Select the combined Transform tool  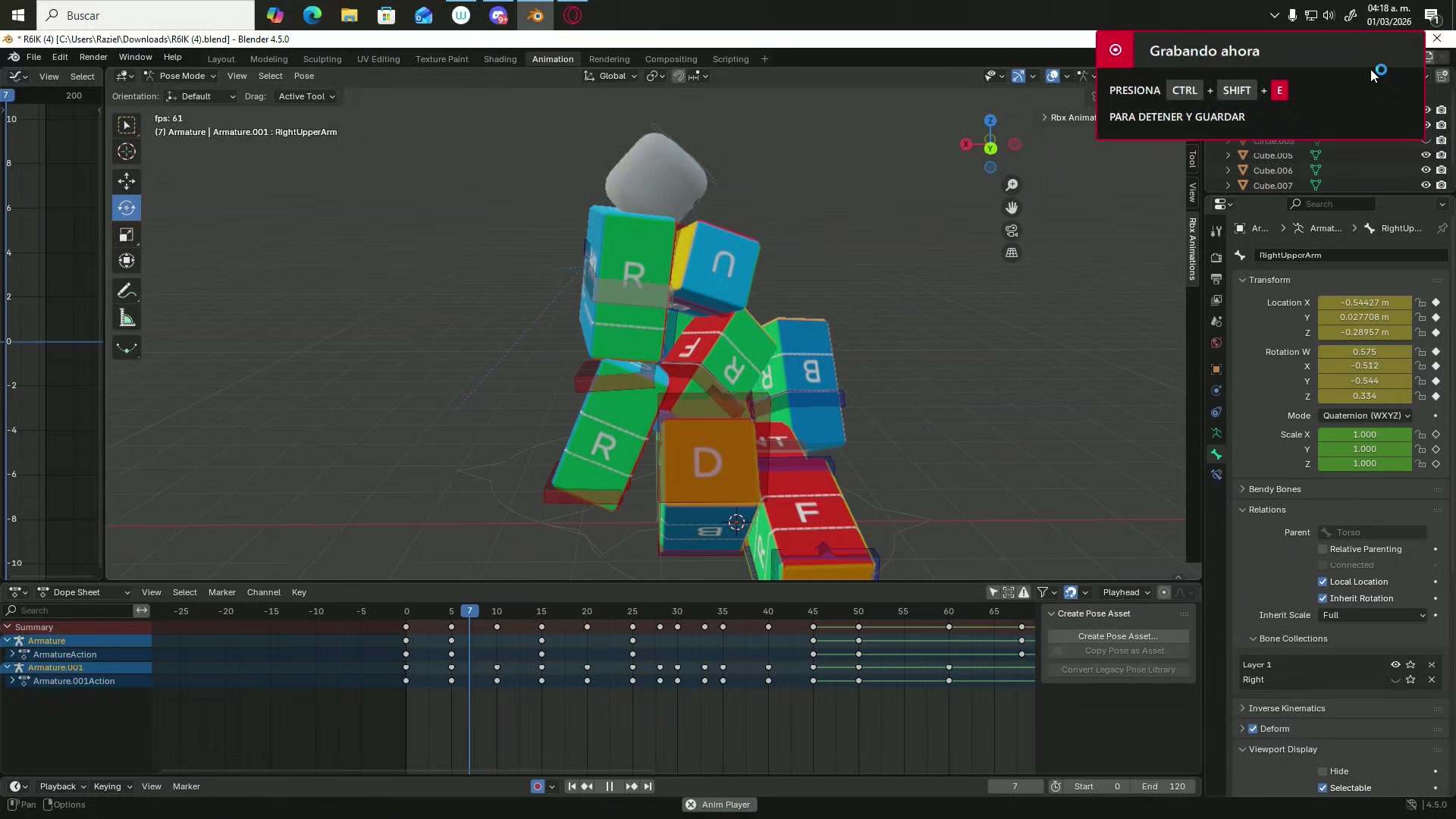point(127,261)
